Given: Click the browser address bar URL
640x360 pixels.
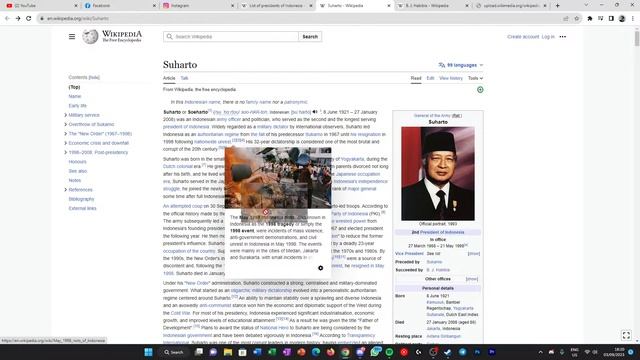Looking at the screenshot, I should [78, 18].
